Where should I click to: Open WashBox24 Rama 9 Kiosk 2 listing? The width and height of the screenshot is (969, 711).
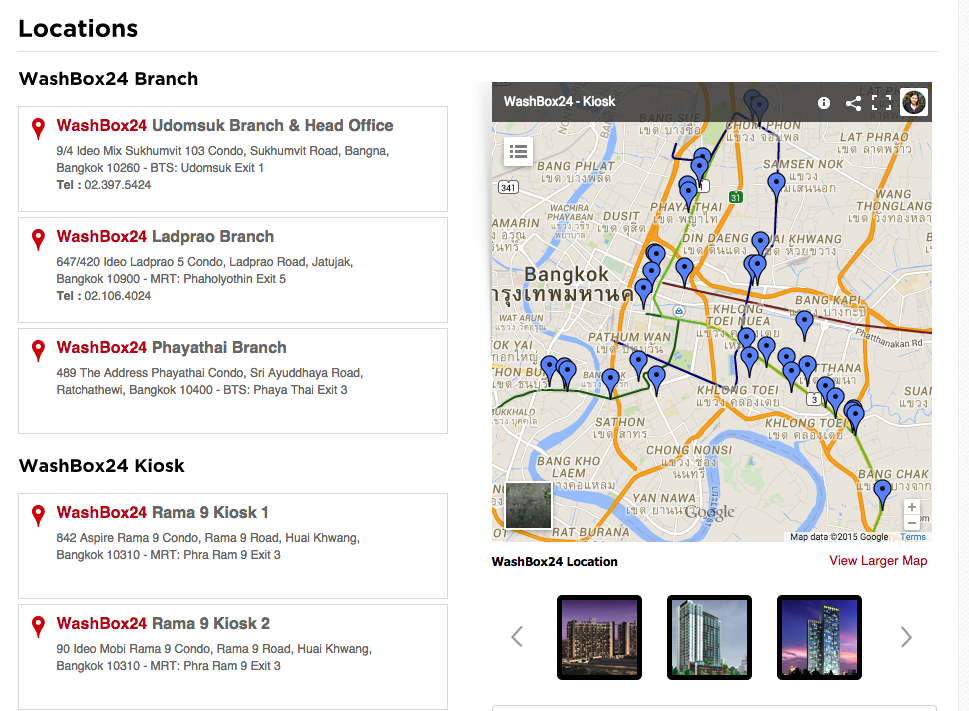tap(163, 623)
